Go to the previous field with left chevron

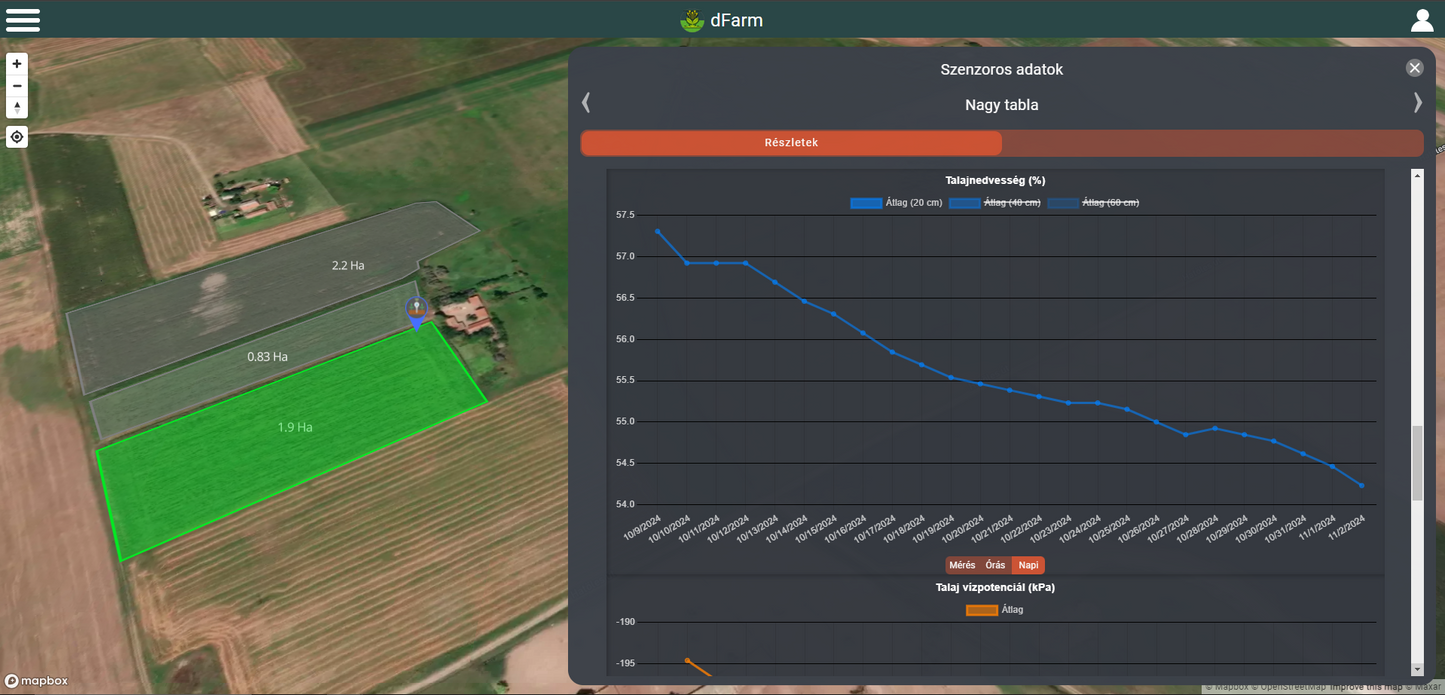tap(587, 103)
